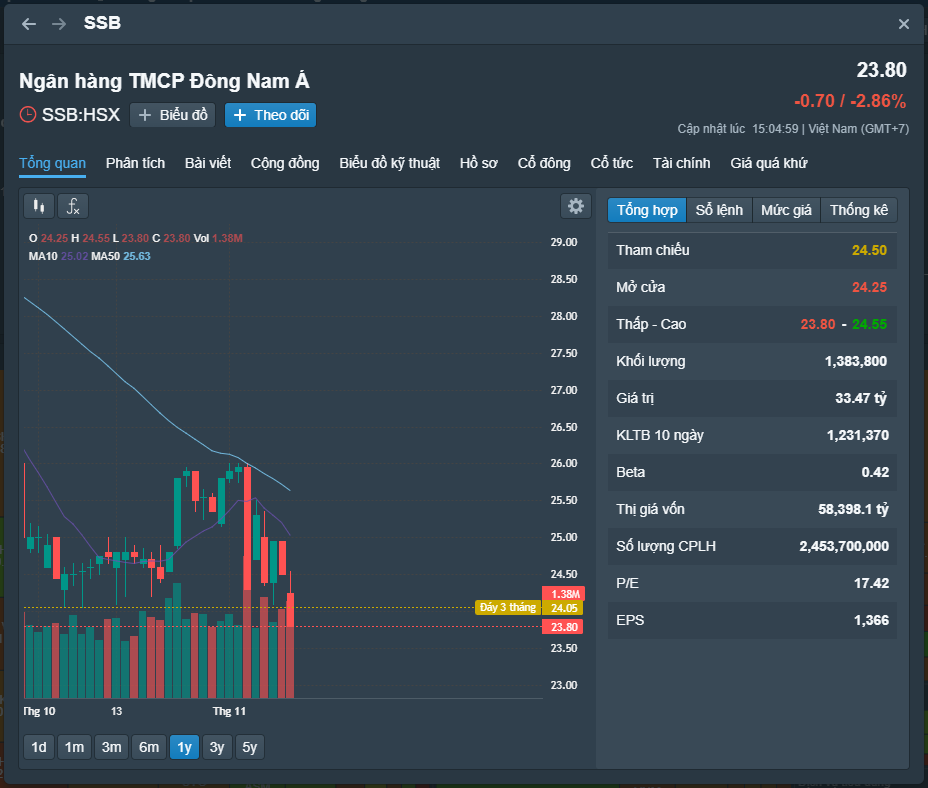This screenshot has height=788, width=928.
Task: Click the clock icon beside SSB:HSX
Action: pyautogui.click(x=28, y=114)
